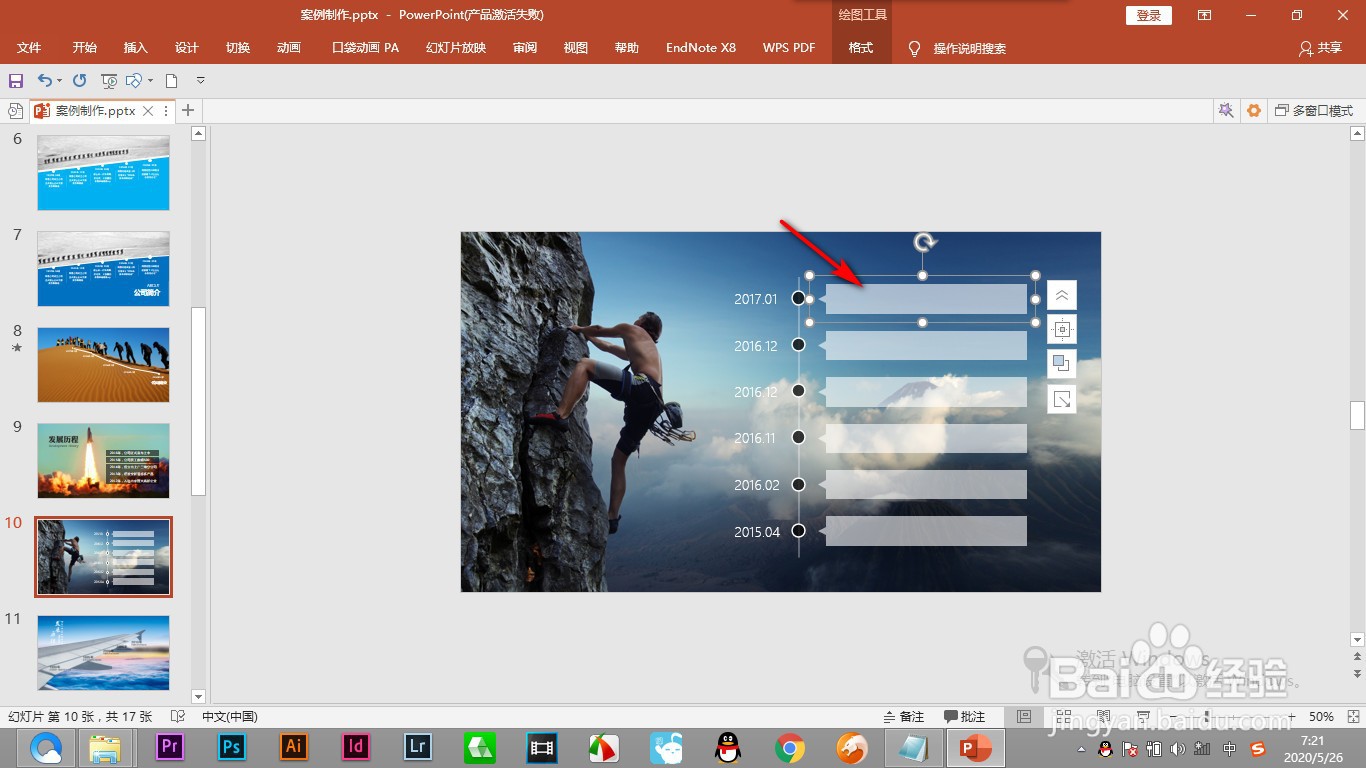Create a new blank document icon

tap(172, 80)
